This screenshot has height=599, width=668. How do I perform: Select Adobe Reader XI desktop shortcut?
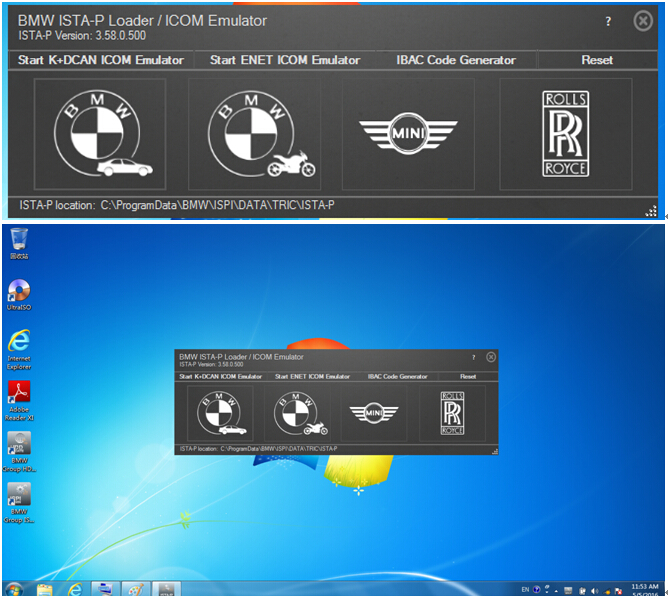(x=19, y=401)
